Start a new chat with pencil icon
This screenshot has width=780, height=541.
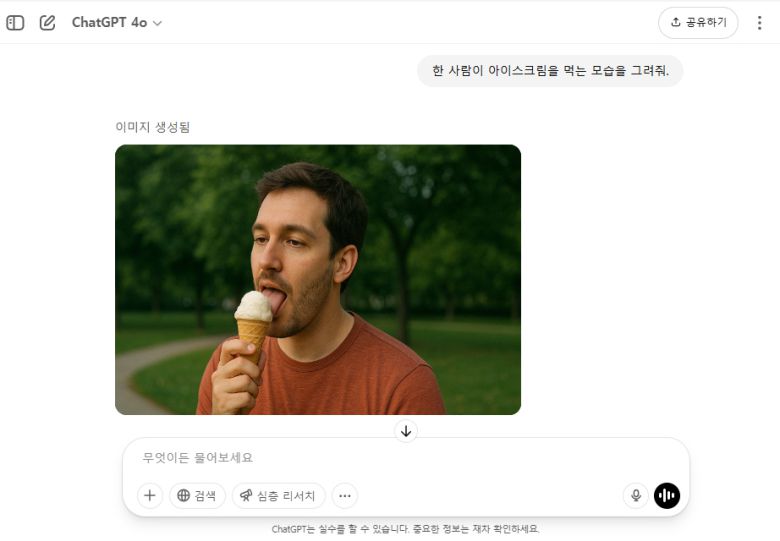pos(47,22)
